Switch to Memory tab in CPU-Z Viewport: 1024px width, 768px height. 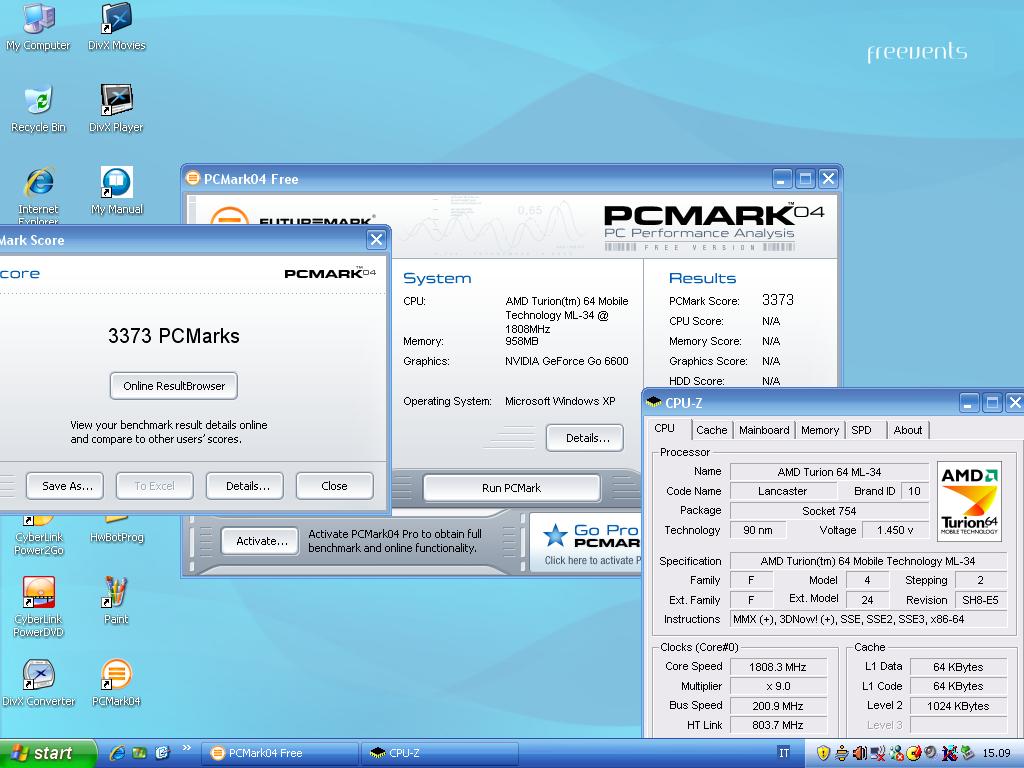pyautogui.click(x=820, y=430)
